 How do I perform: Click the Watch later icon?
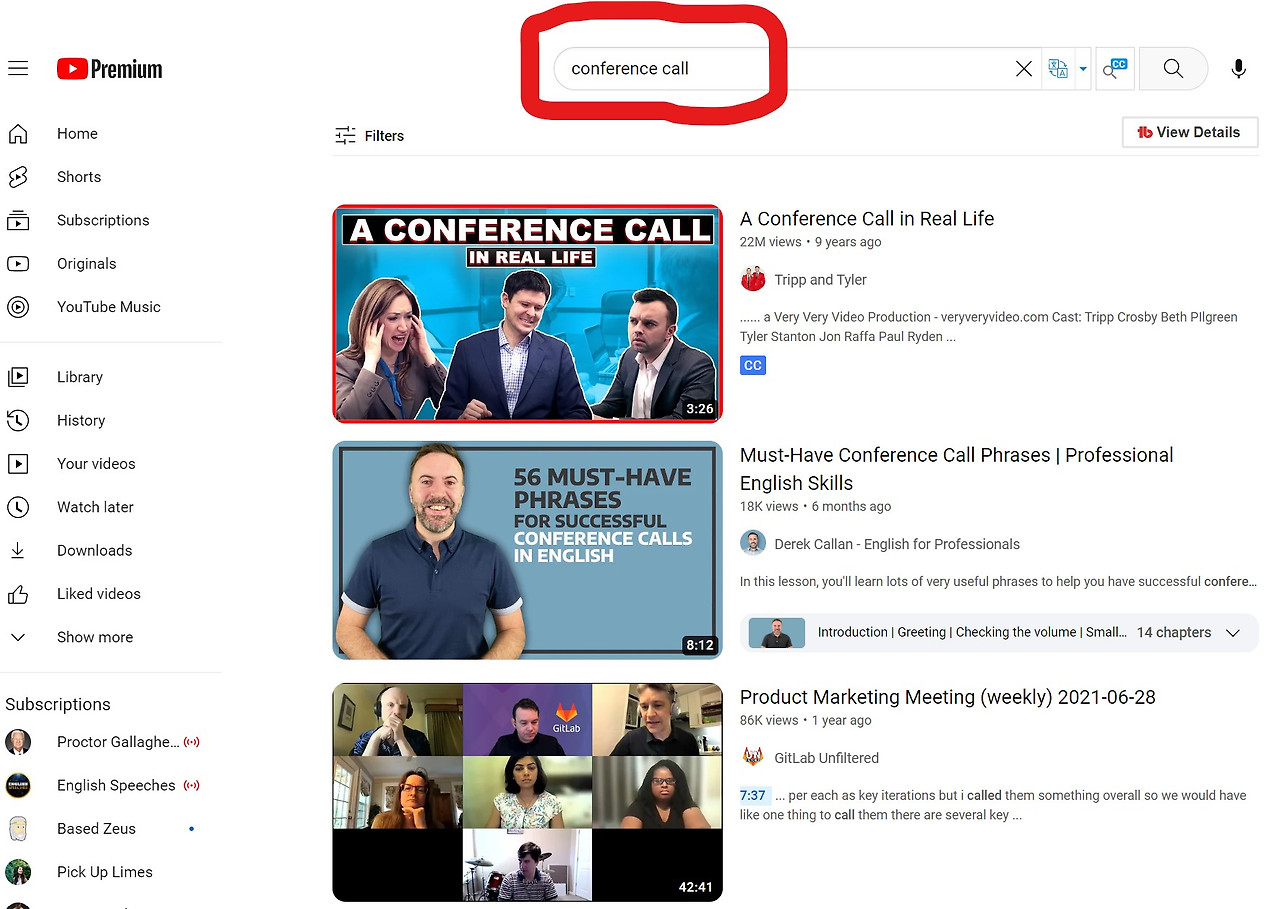click(x=18, y=507)
